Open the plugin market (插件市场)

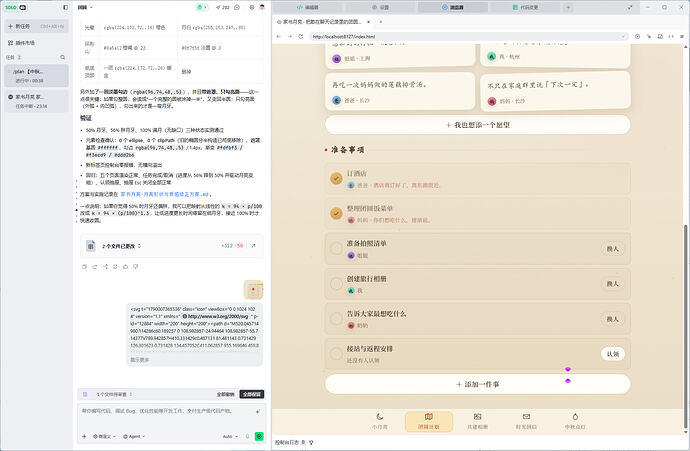[x=21, y=43]
